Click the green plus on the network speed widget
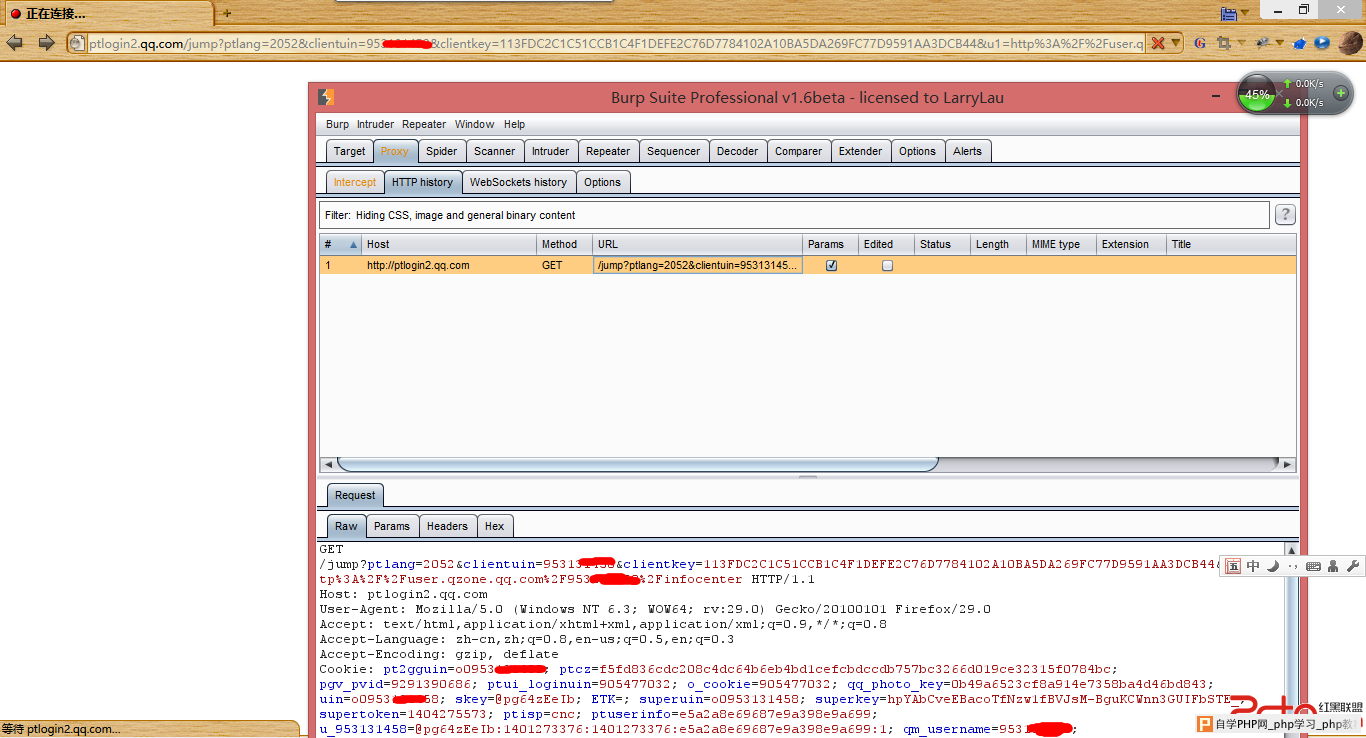 pos(1341,93)
